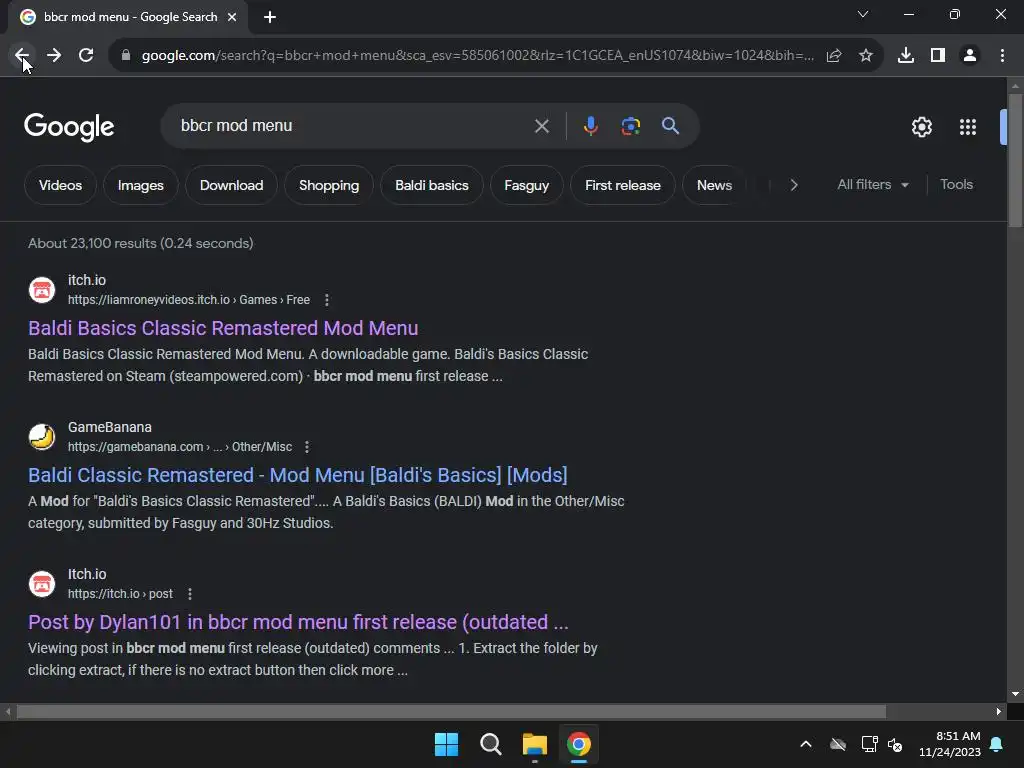Screen dimensions: 1024x768
Task: Apply the First release filter chip
Action: tap(622, 185)
